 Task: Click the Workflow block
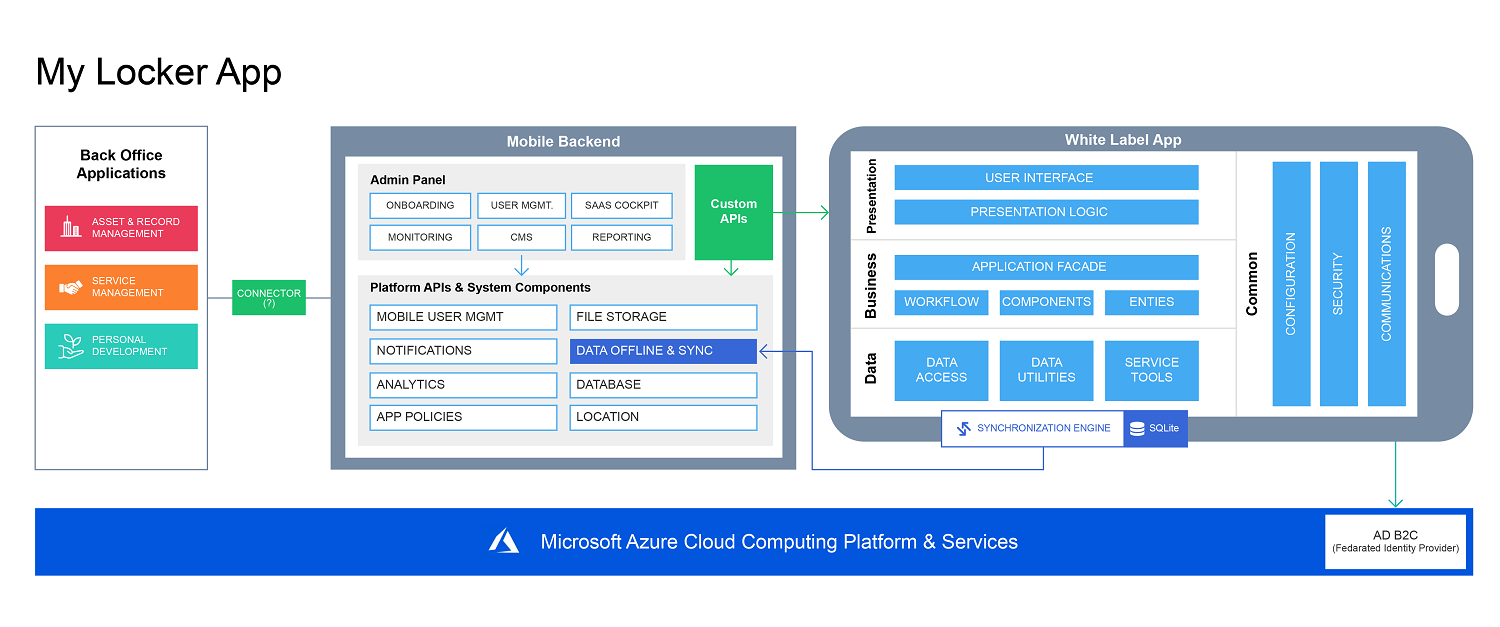coord(941,302)
